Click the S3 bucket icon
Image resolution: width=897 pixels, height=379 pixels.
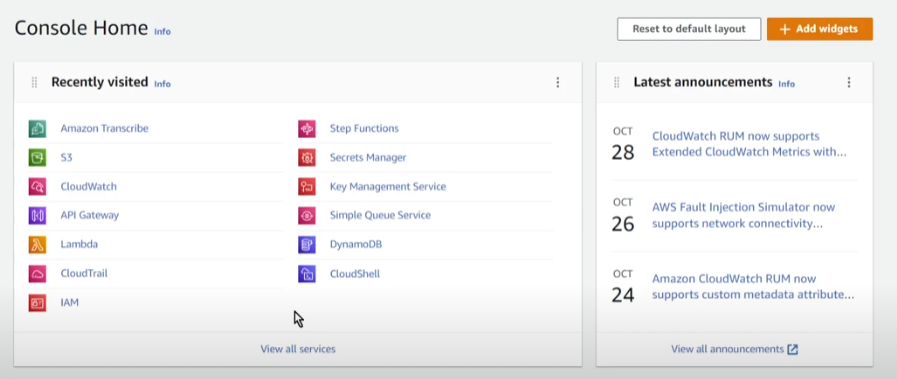pyautogui.click(x=37, y=157)
